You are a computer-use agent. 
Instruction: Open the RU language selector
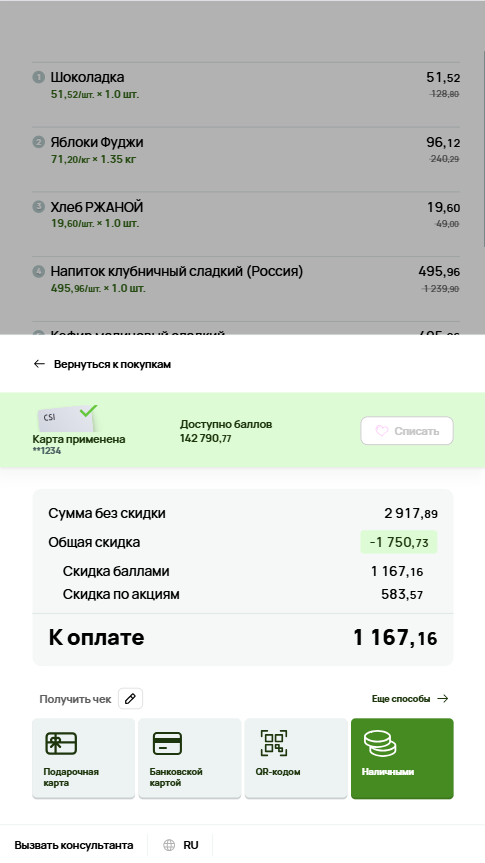tap(180, 845)
